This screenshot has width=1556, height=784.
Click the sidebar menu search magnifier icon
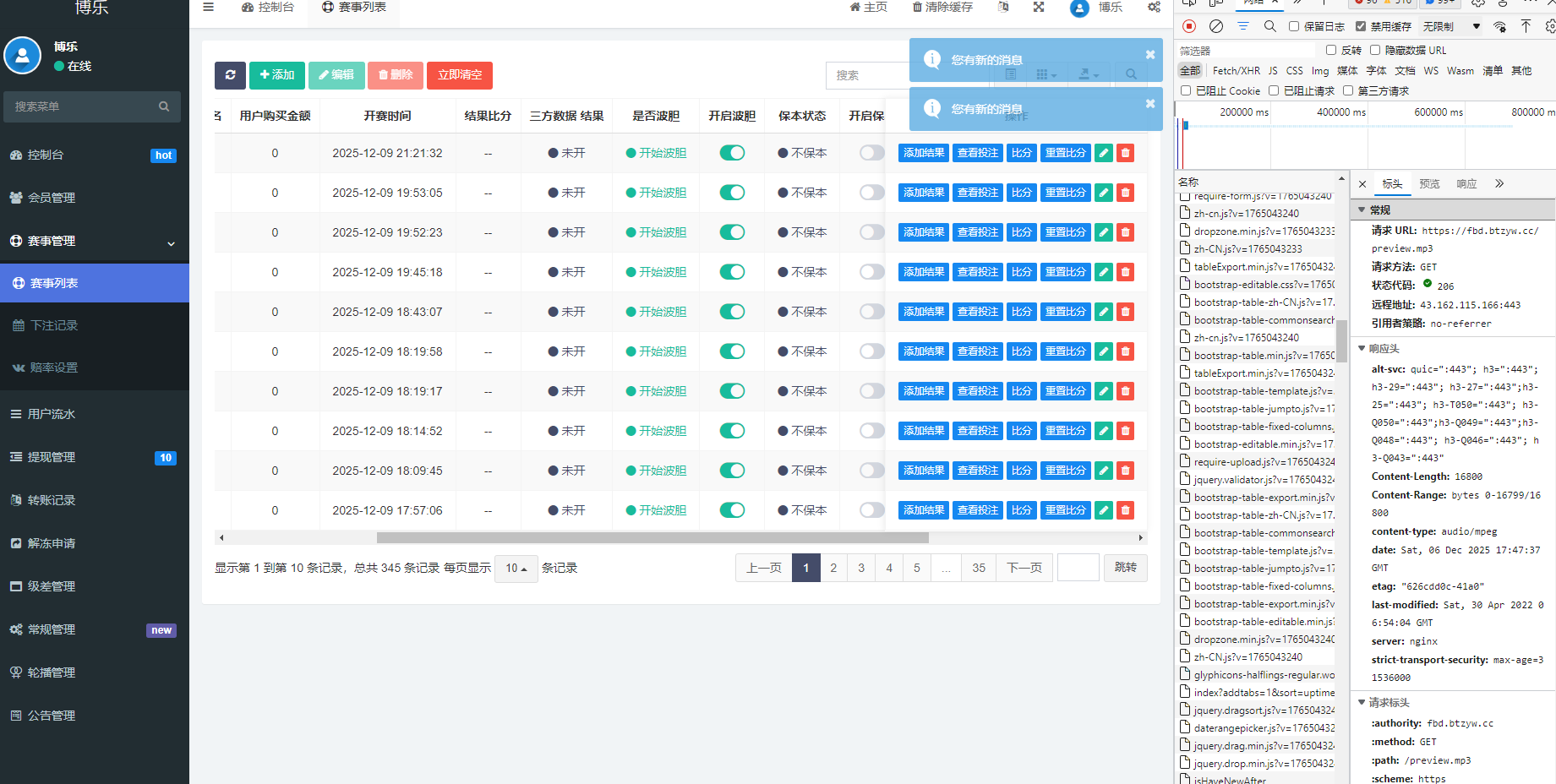(164, 106)
